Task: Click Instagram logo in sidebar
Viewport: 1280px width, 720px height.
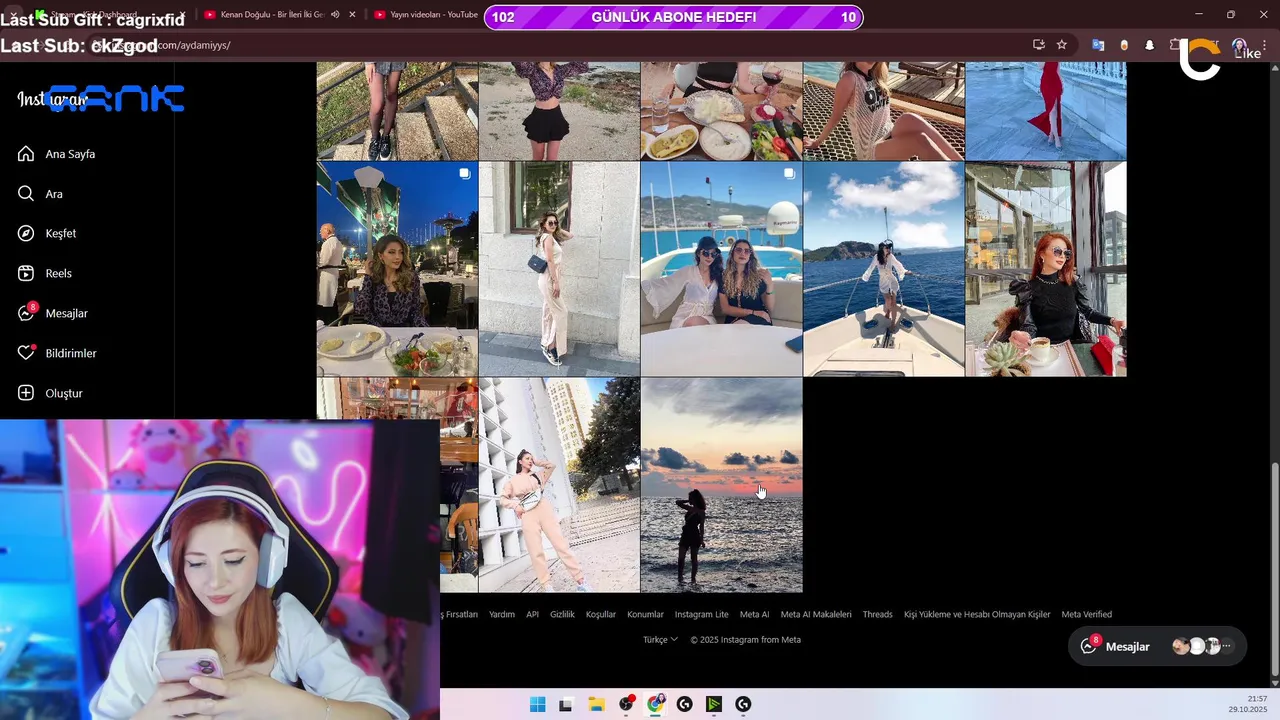Action: [x=52, y=99]
